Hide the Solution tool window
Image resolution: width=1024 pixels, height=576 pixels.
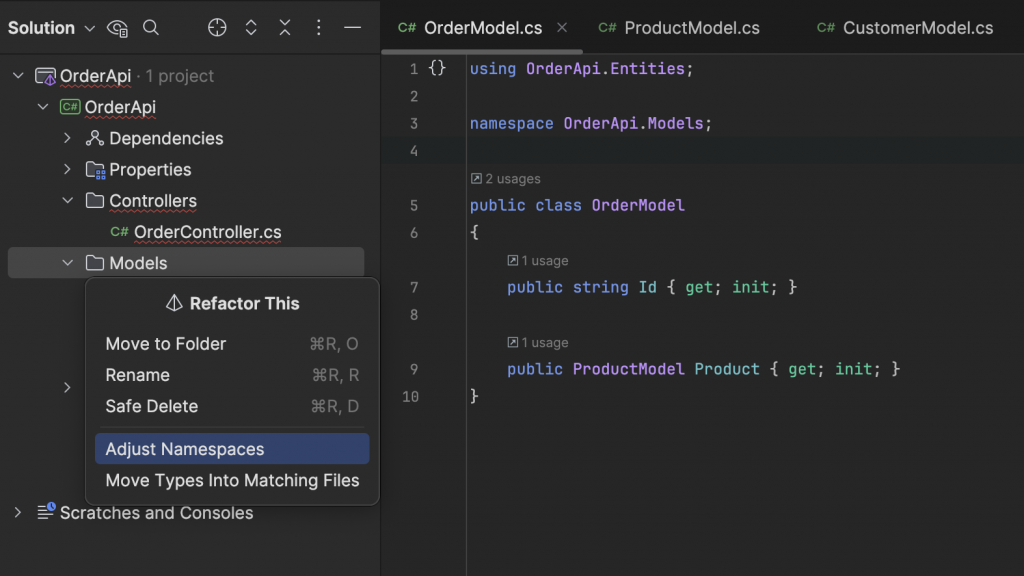352,28
